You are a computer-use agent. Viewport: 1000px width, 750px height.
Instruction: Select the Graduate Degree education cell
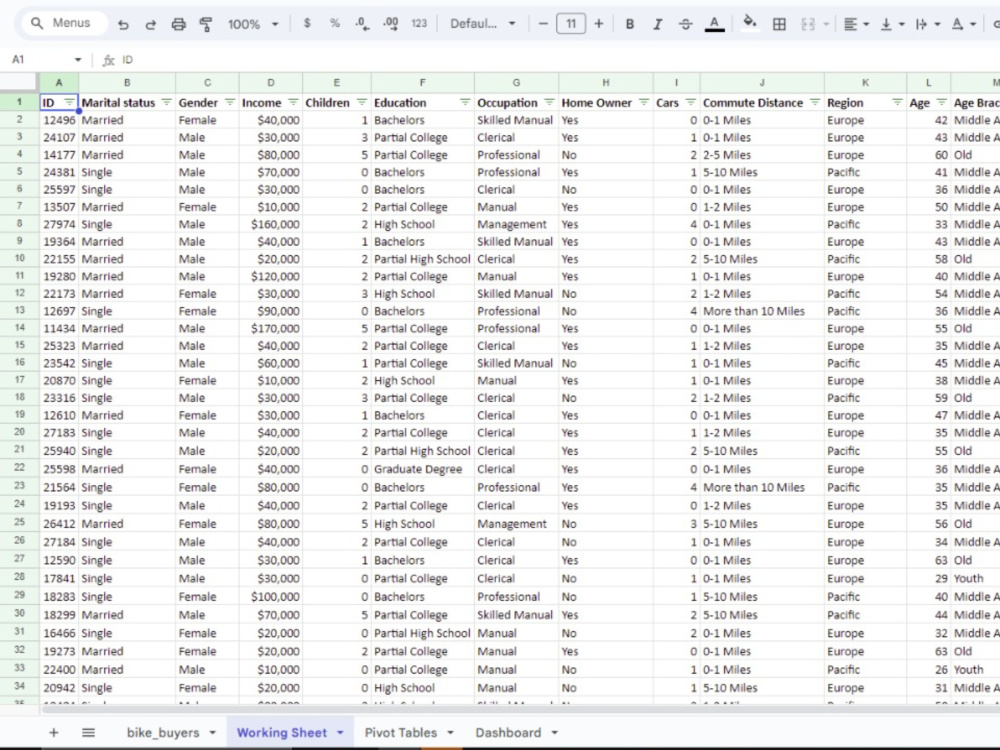pyautogui.click(x=422, y=469)
